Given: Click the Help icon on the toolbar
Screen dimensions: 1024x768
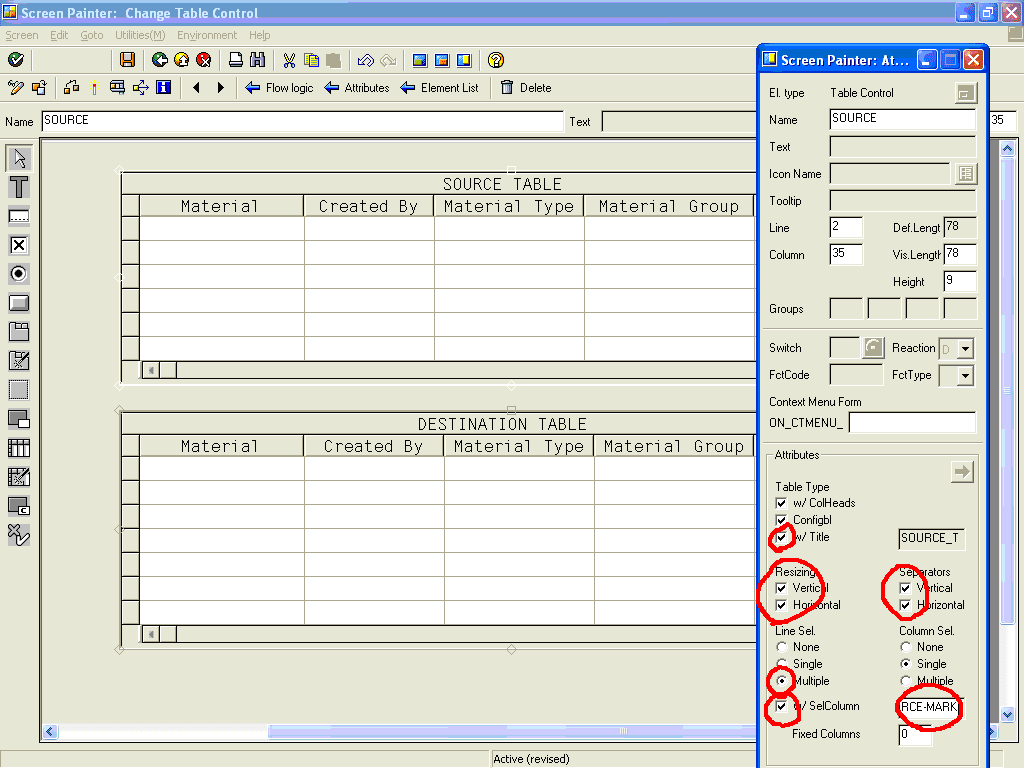Looking at the screenshot, I should pos(494,60).
